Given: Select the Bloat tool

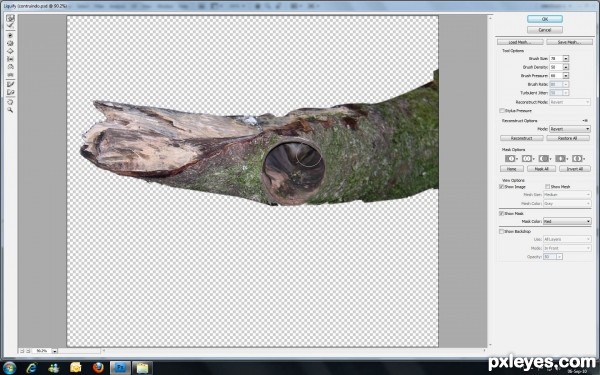Looking at the screenshot, I should (x=10, y=51).
